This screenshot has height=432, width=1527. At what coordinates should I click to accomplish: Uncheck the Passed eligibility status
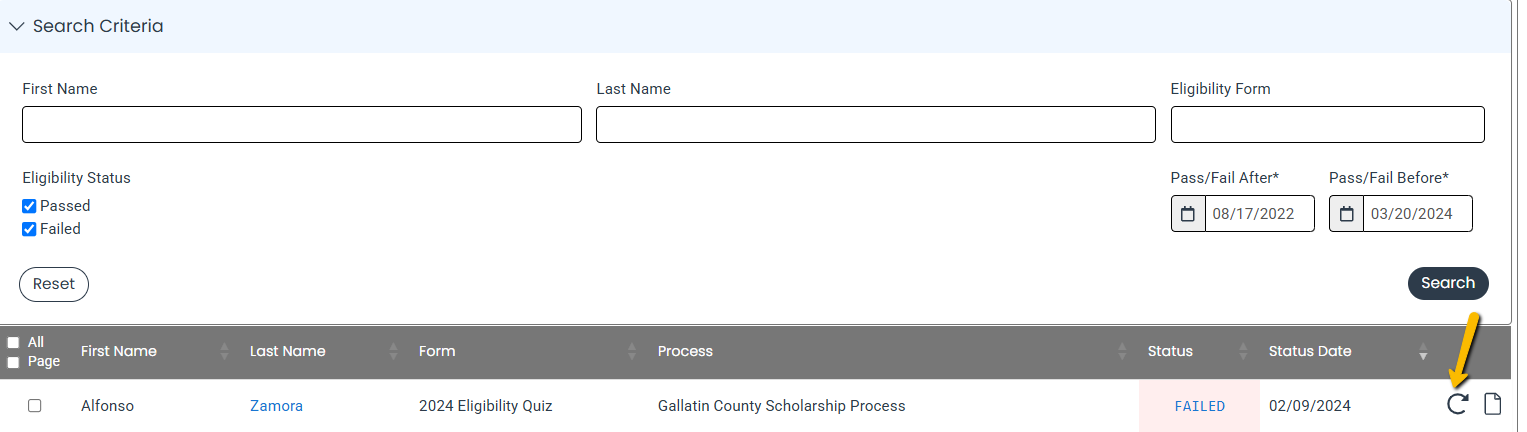(x=29, y=206)
